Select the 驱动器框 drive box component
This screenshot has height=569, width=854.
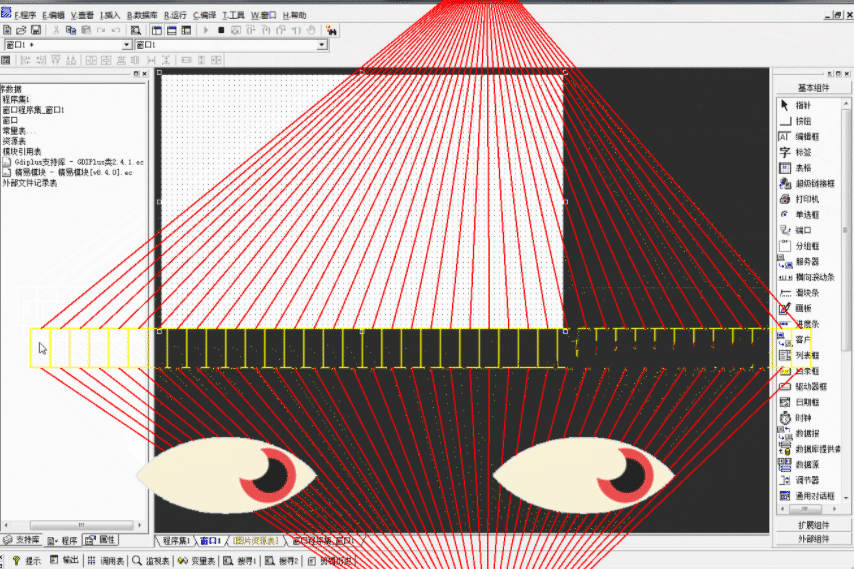(809, 387)
